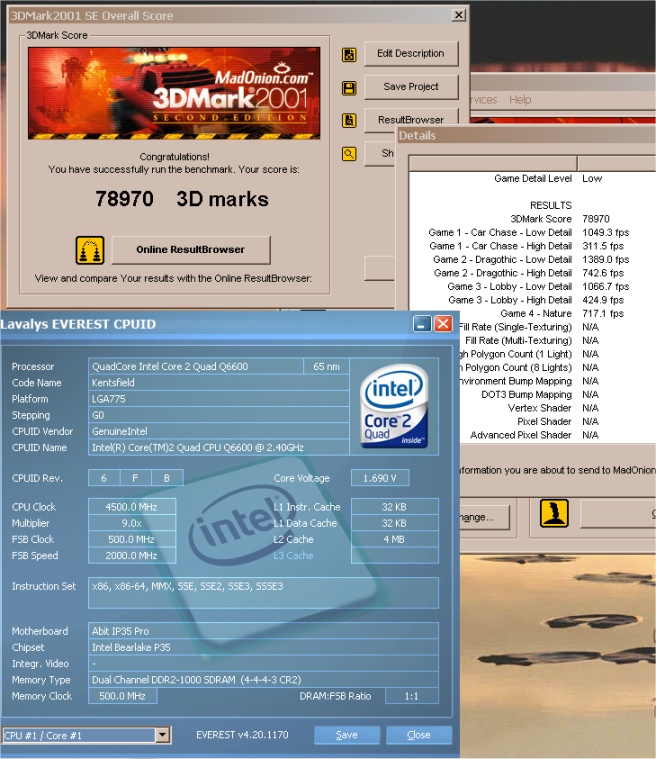Click the ResultBrowser document icon
Screen dimensions: 656x759
(349, 121)
